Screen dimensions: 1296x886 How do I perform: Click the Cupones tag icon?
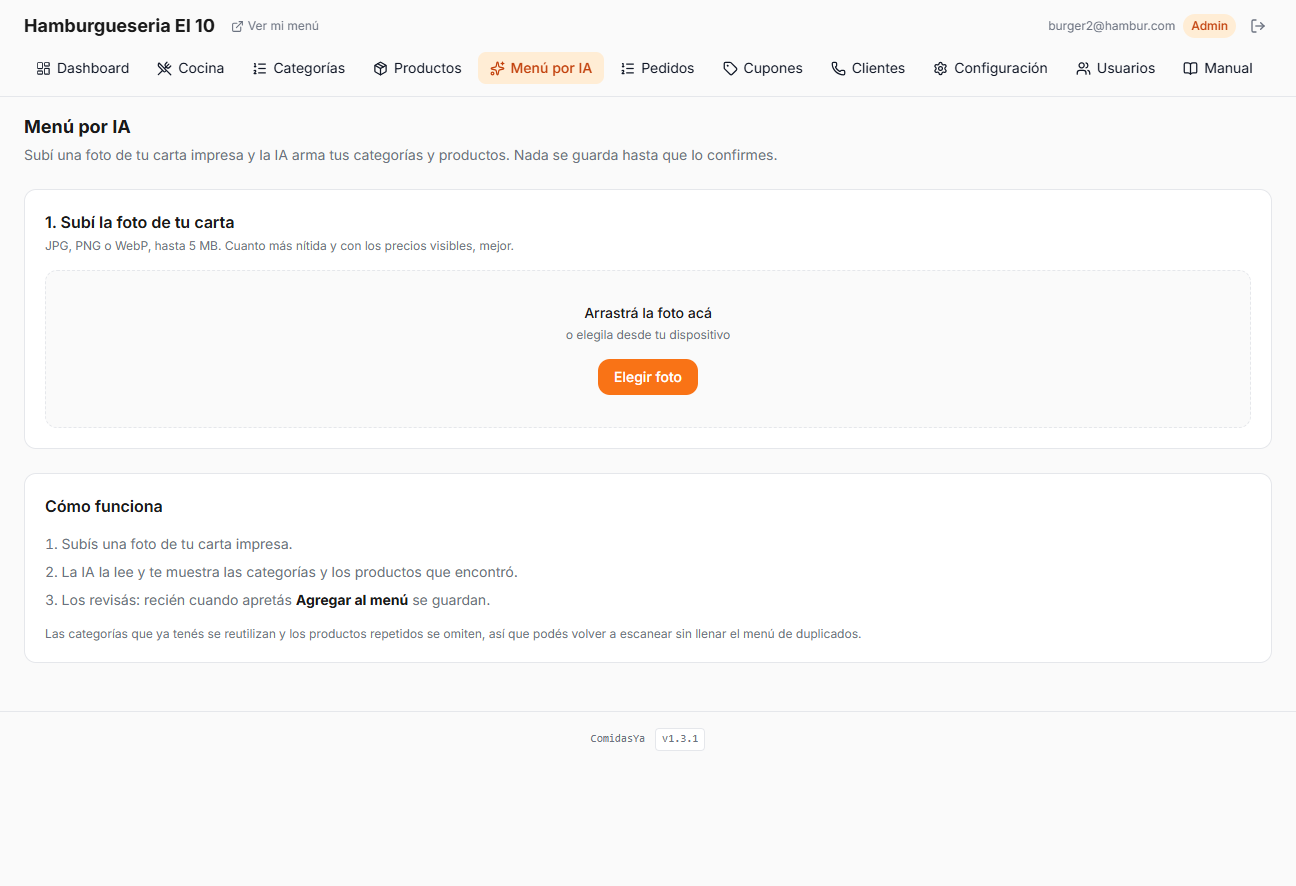730,68
